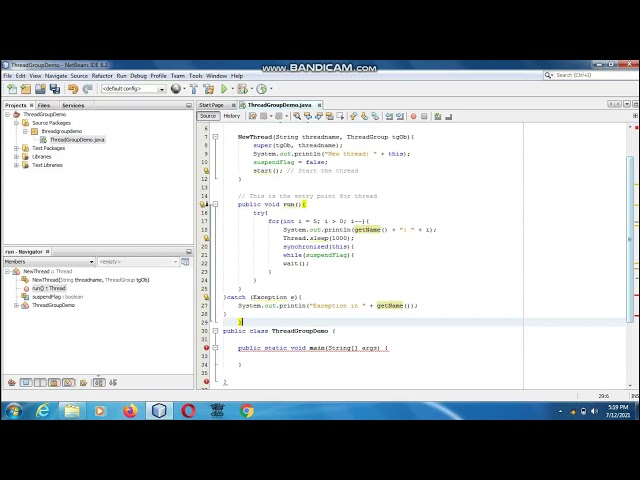This screenshot has height=480, width=640.
Task: Click the New Project toolbar icon
Action: point(26,89)
